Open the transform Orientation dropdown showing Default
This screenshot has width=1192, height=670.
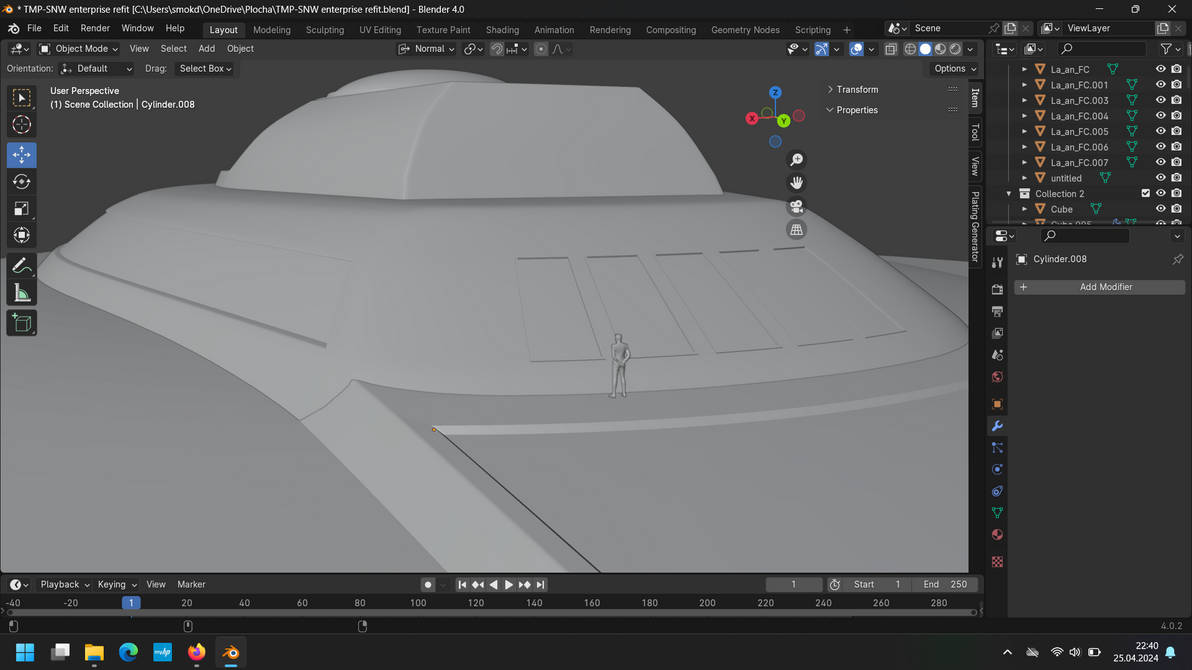96,68
